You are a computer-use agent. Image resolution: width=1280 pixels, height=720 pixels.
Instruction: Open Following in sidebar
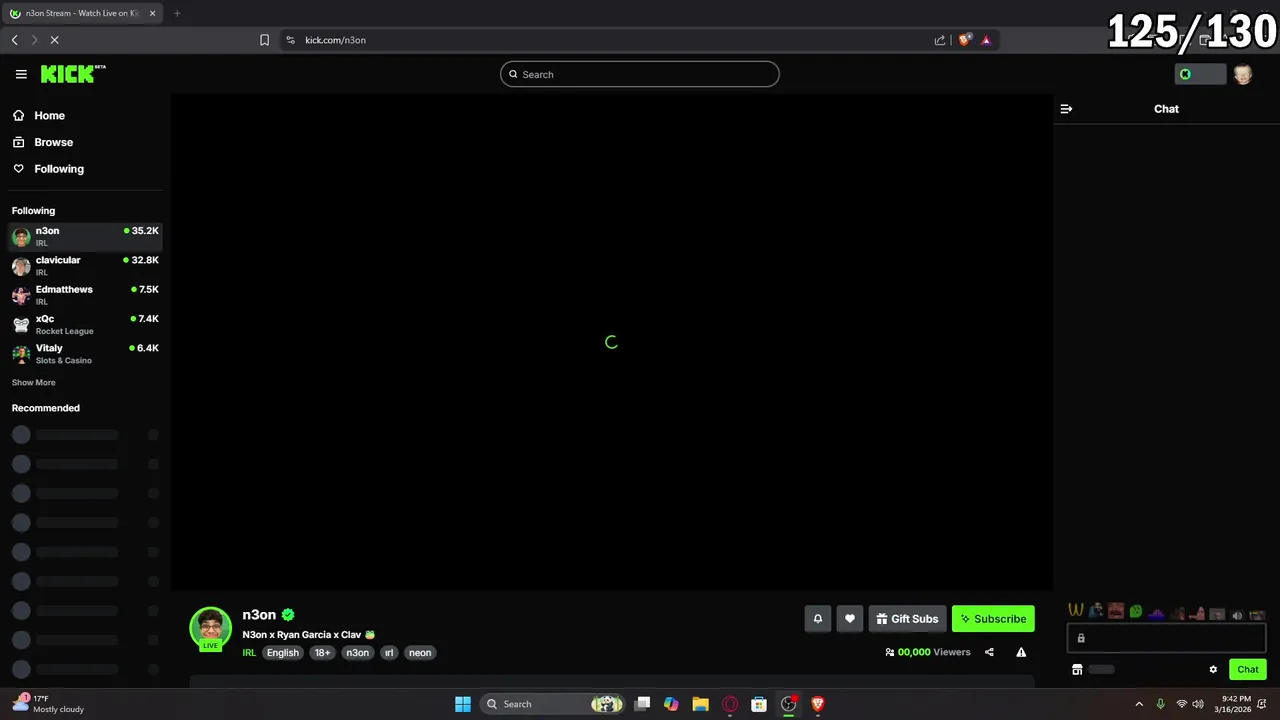[48, 169]
